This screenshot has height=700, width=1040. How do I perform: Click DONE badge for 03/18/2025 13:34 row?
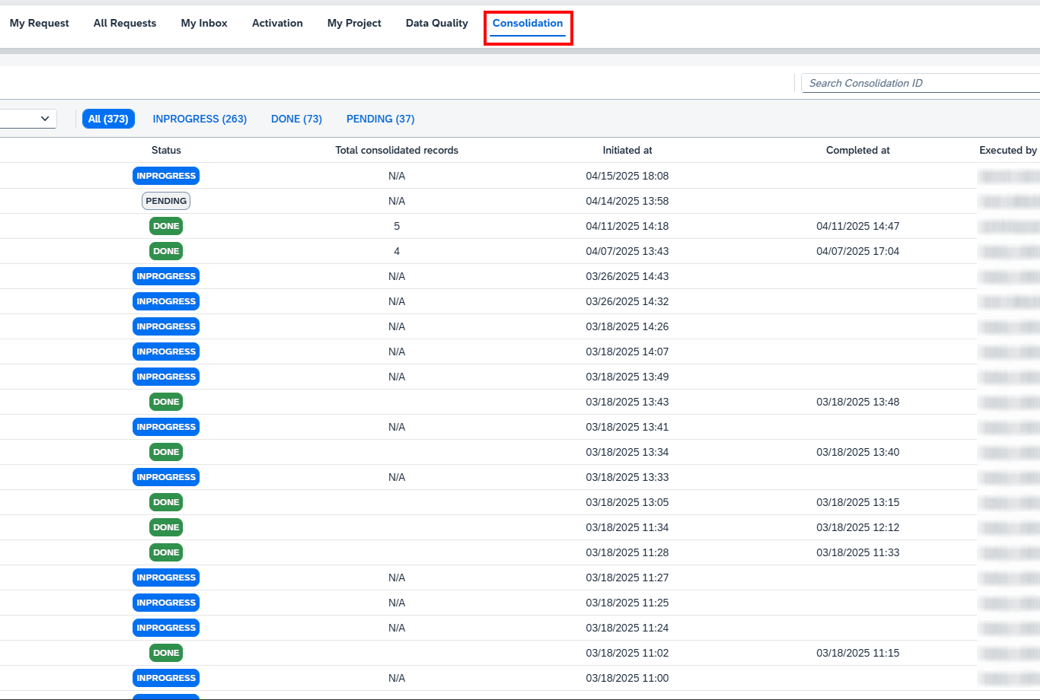coord(166,452)
